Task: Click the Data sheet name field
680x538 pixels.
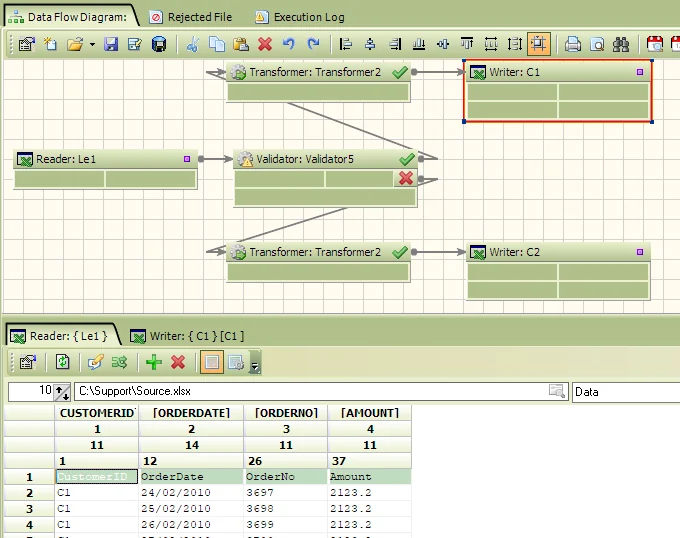Action: (626, 391)
